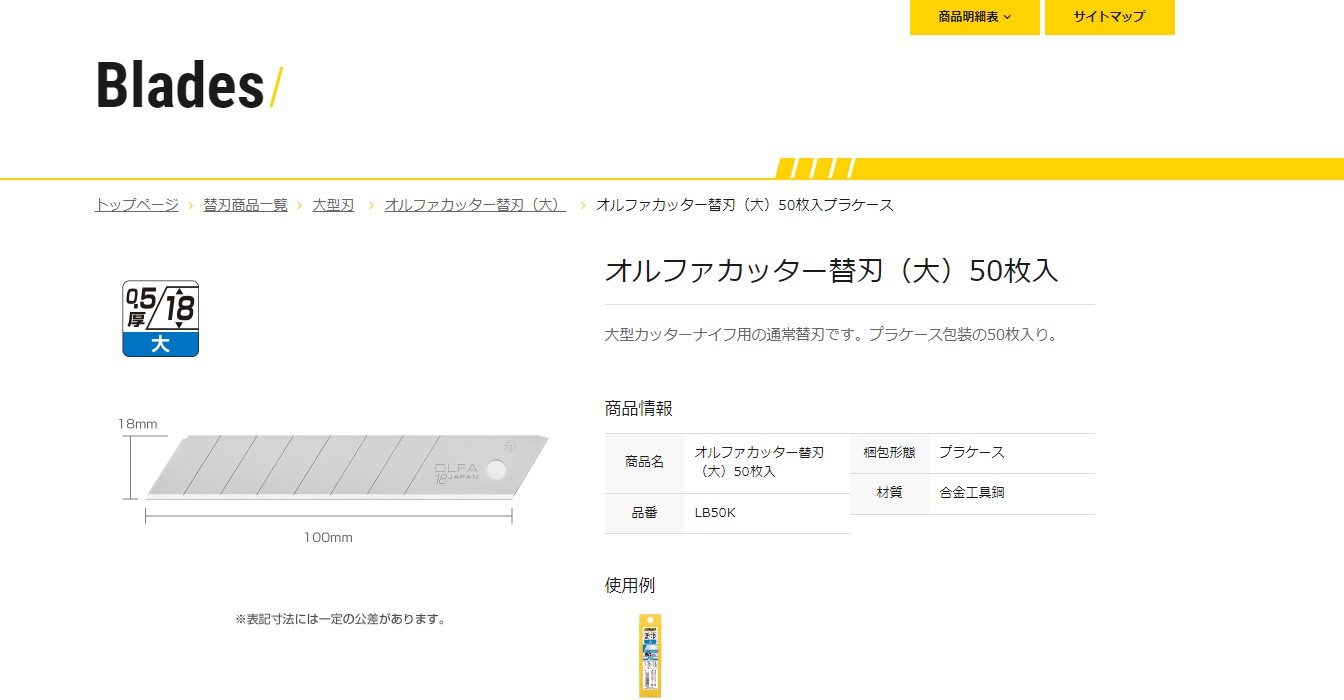Viewport: 1344px width, 700px height.
Task: Open the yellow package usage example thumbnail
Action: coord(650,654)
